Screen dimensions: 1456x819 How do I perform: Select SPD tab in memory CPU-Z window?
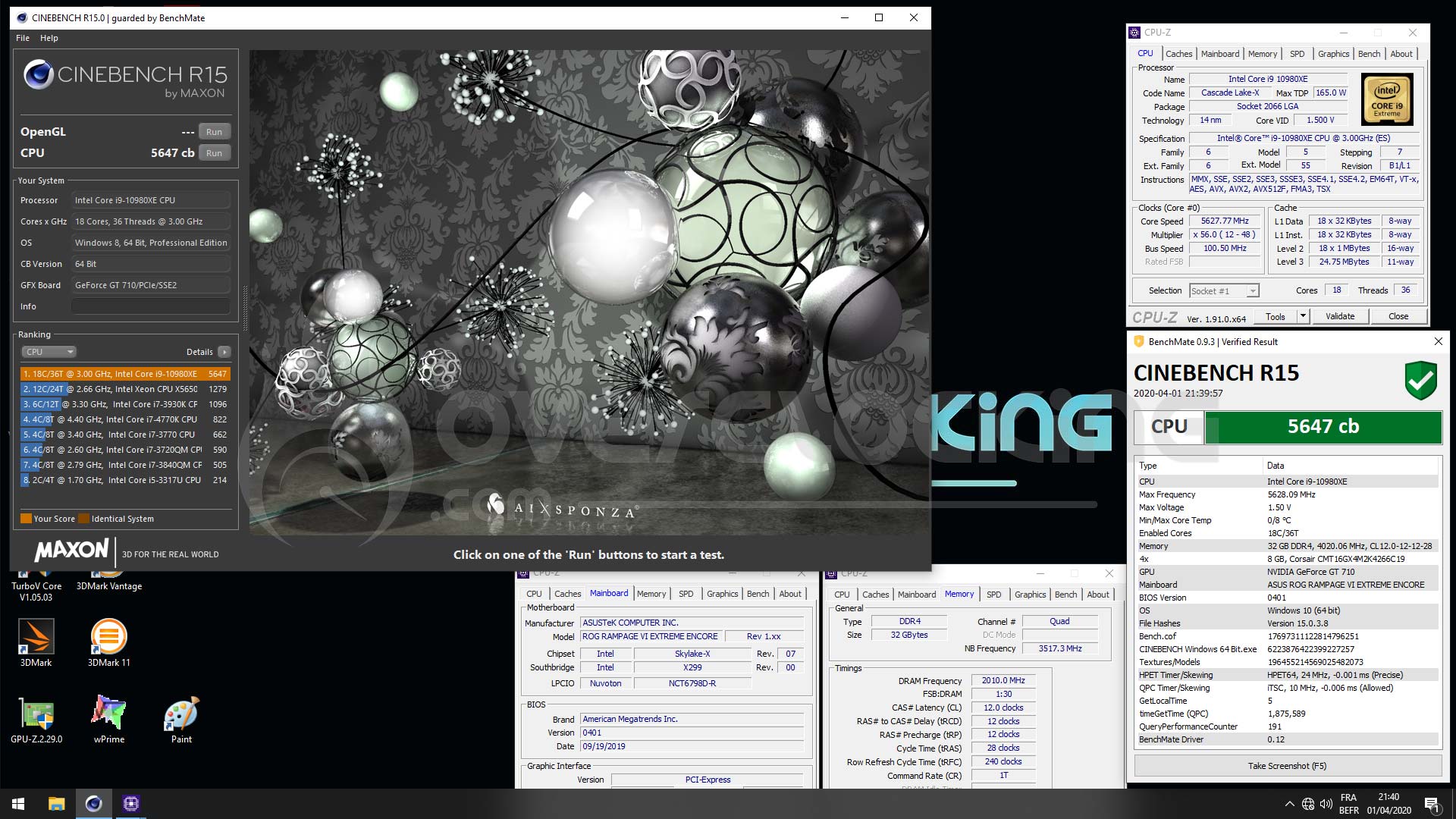993,595
